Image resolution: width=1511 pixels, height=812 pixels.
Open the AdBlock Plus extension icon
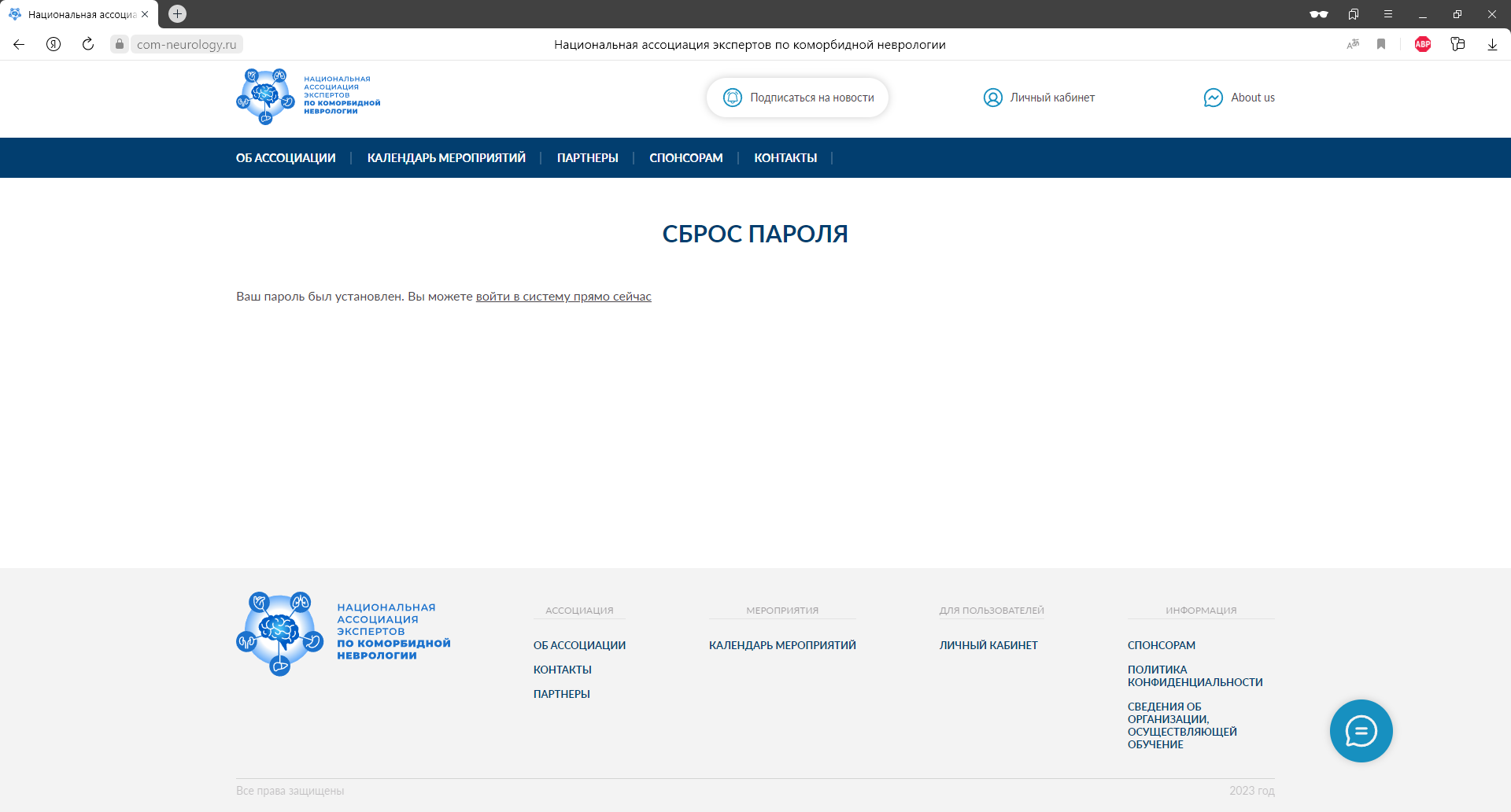tap(1422, 44)
